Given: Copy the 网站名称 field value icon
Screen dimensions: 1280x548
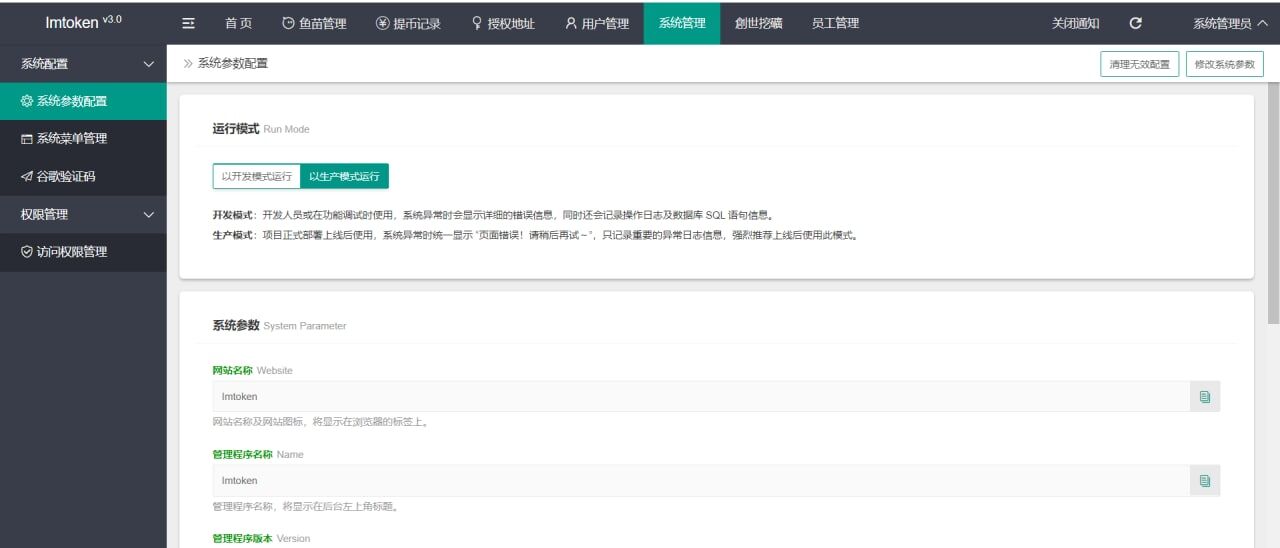Looking at the screenshot, I should point(1205,397).
